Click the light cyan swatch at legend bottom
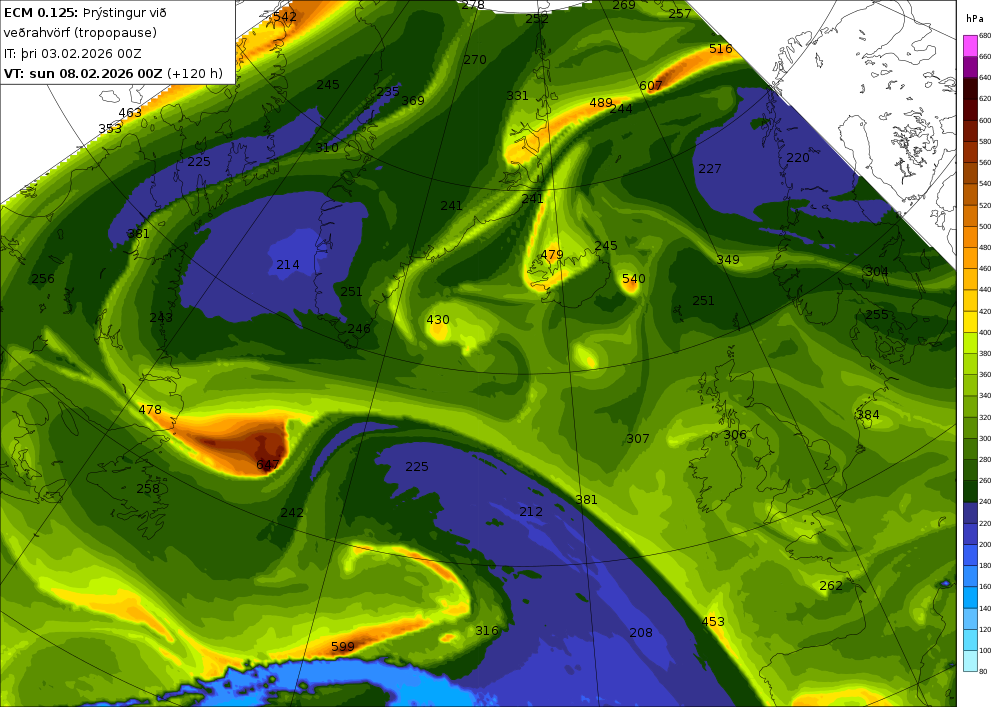Screen dimensions: 1000x707 (969, 660)
